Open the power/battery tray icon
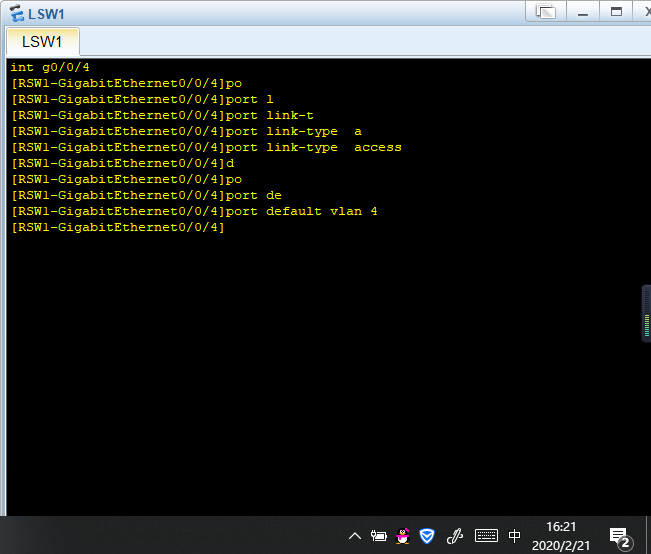The image size is (651, 554). click(x=378, y=536)
